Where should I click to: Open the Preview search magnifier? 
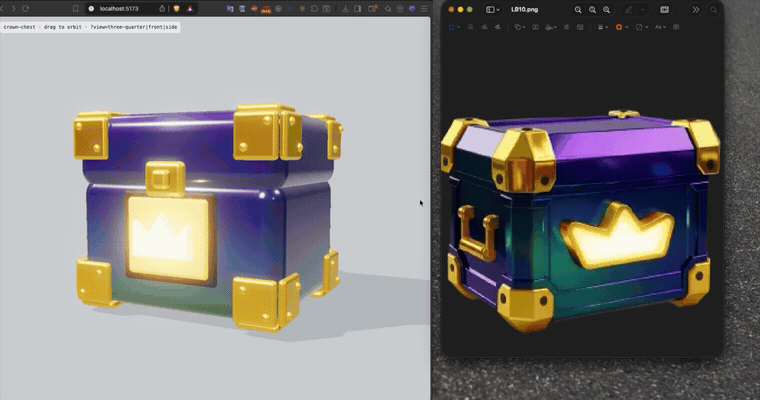point(713,9)
